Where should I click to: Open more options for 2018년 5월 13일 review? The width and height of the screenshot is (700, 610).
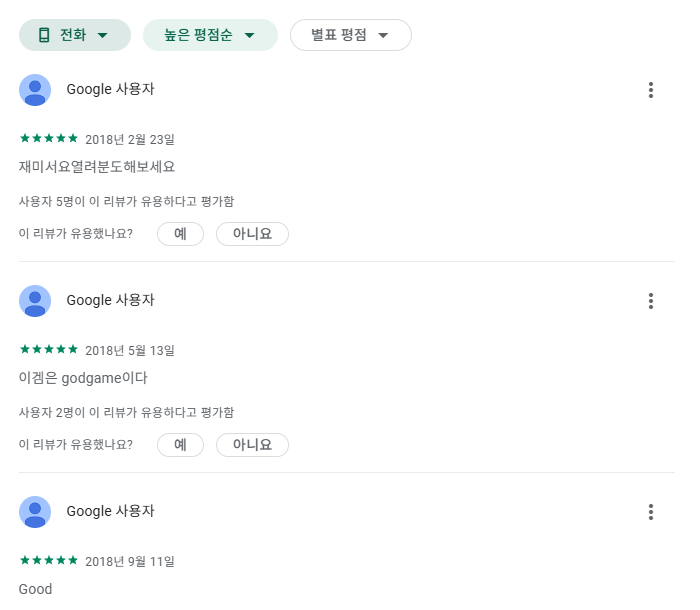pos(651,301)
